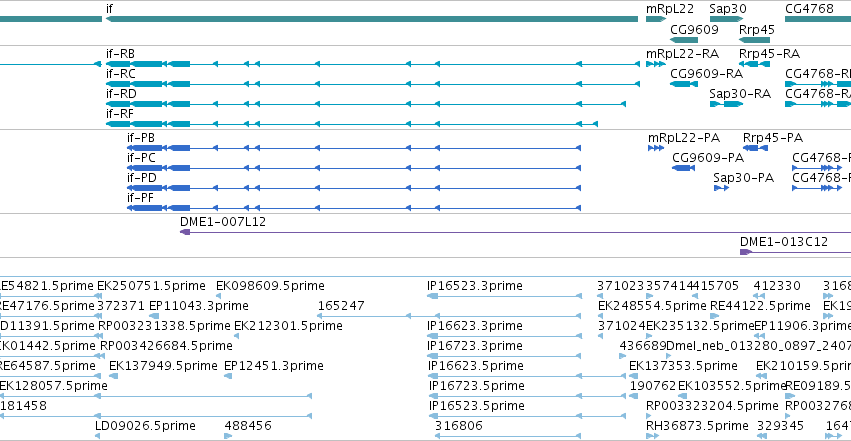Select the CG9609-PA protein label

[708, 158]
